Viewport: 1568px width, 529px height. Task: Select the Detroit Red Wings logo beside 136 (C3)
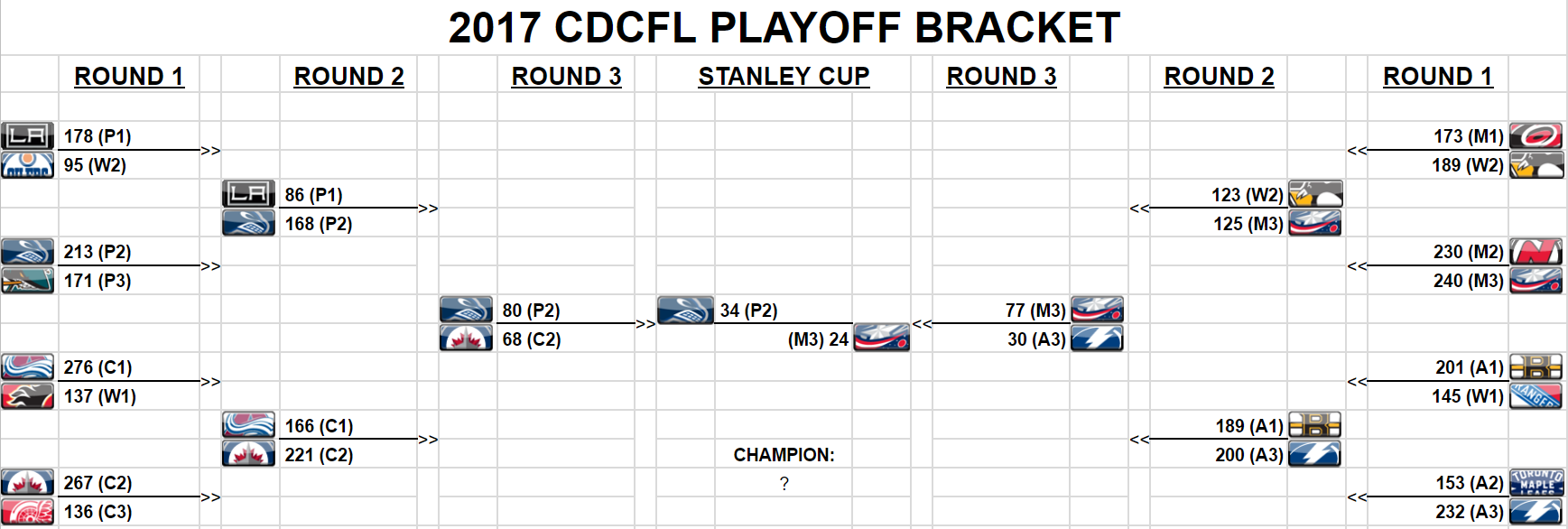[28, 512]
